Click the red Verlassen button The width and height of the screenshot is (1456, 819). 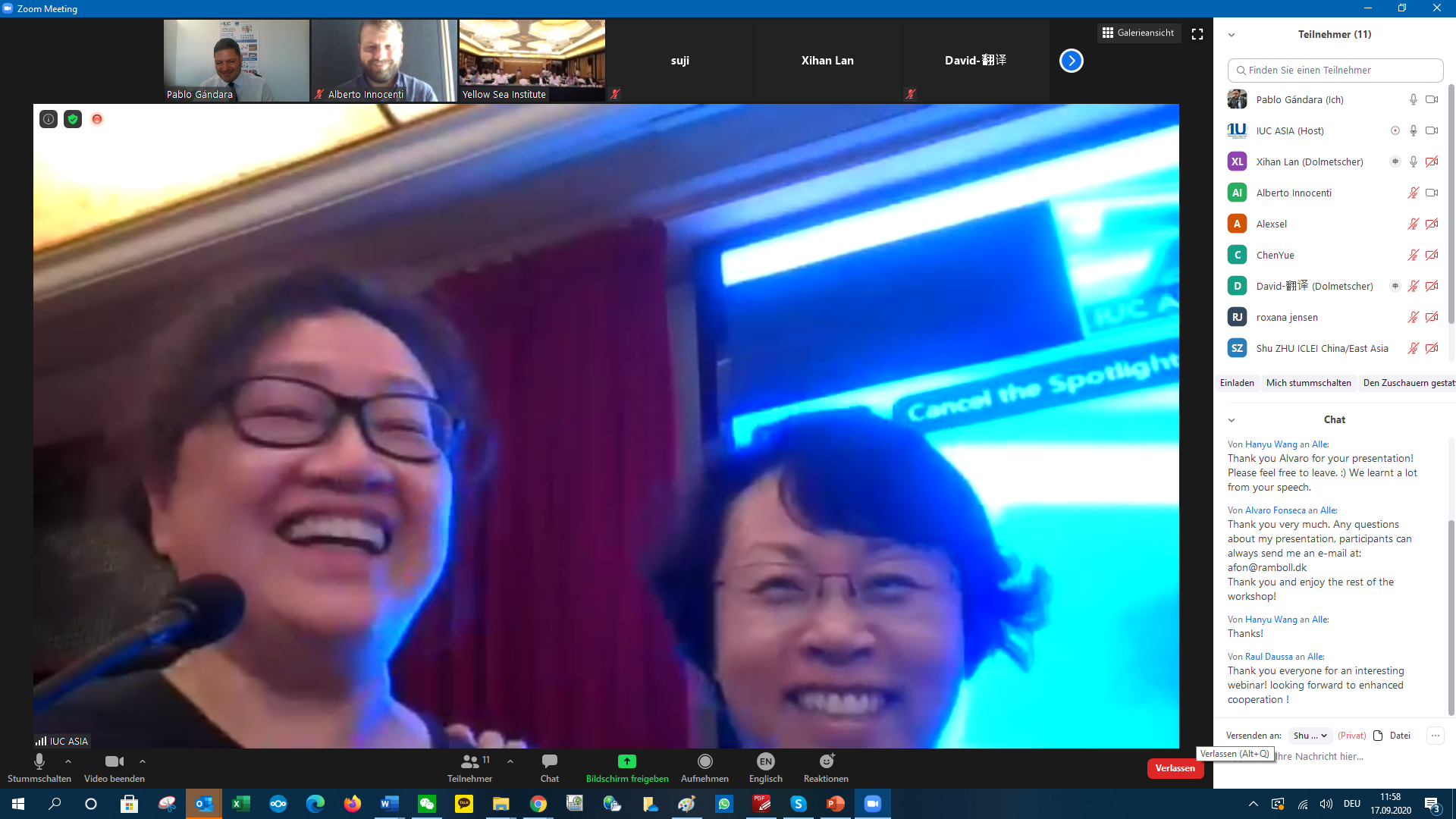coord(1175,768)
